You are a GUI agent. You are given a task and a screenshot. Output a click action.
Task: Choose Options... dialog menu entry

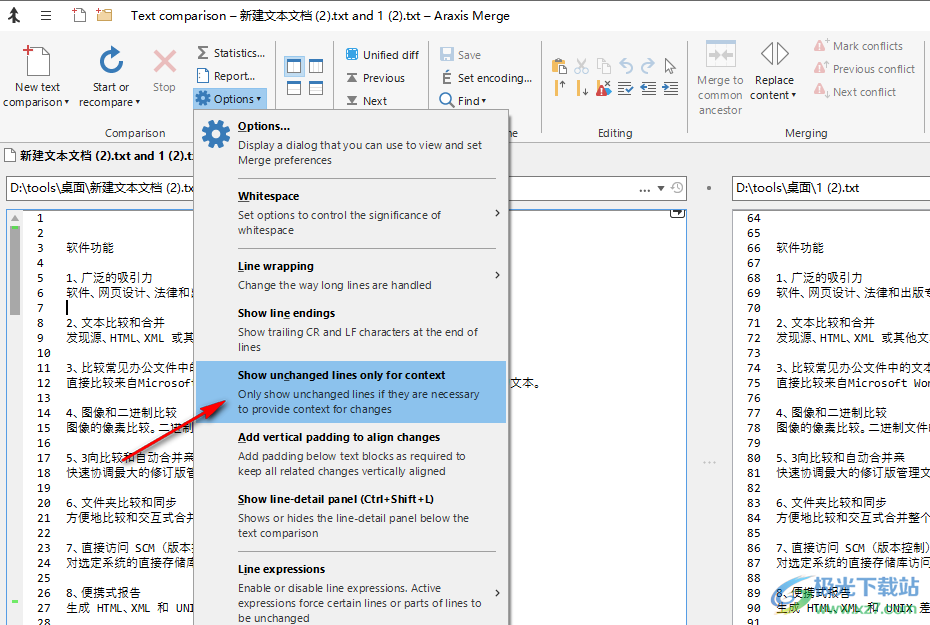pyautogui.click(x=352, y=143)
